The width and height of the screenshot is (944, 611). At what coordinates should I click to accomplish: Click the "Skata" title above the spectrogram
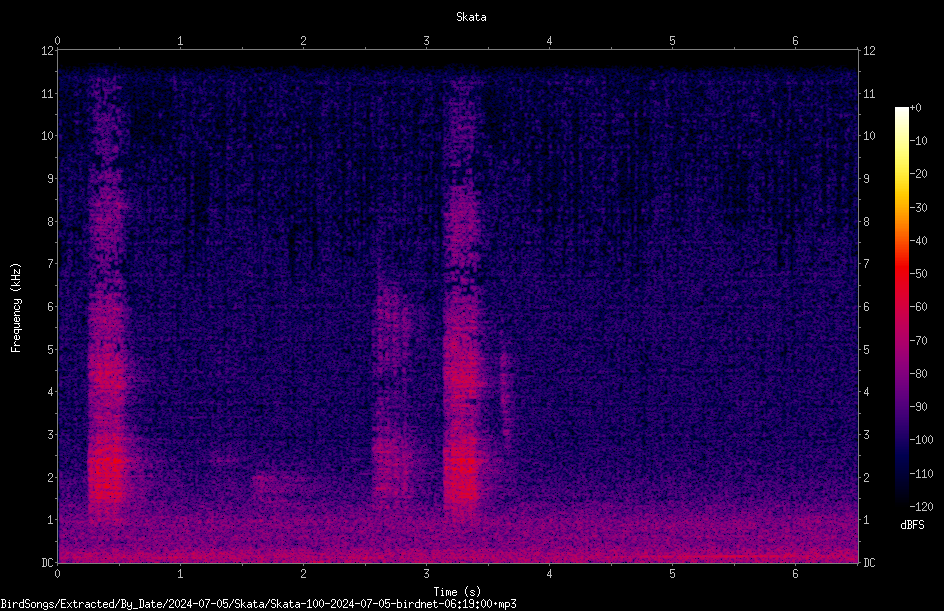(x=471, y=17)
